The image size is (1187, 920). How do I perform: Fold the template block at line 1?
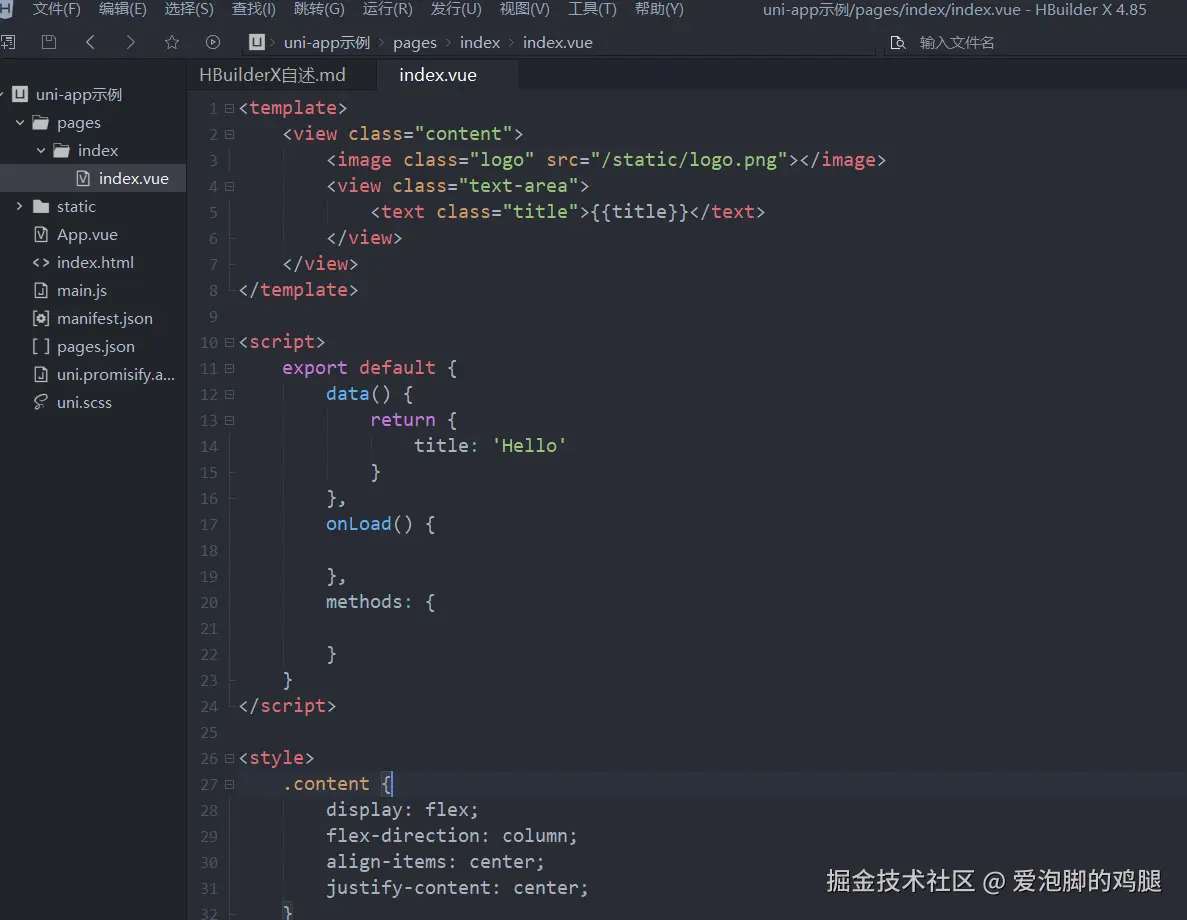coord(229,108)
